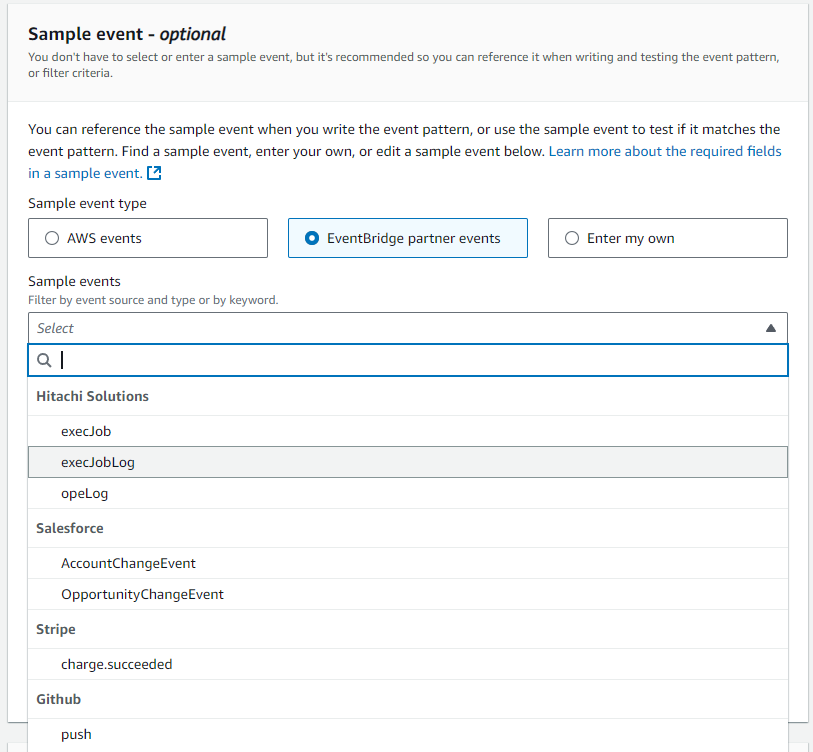Select the Github push event
The width and height of the screenshot is (813, 752).
[x=76, y=734]
